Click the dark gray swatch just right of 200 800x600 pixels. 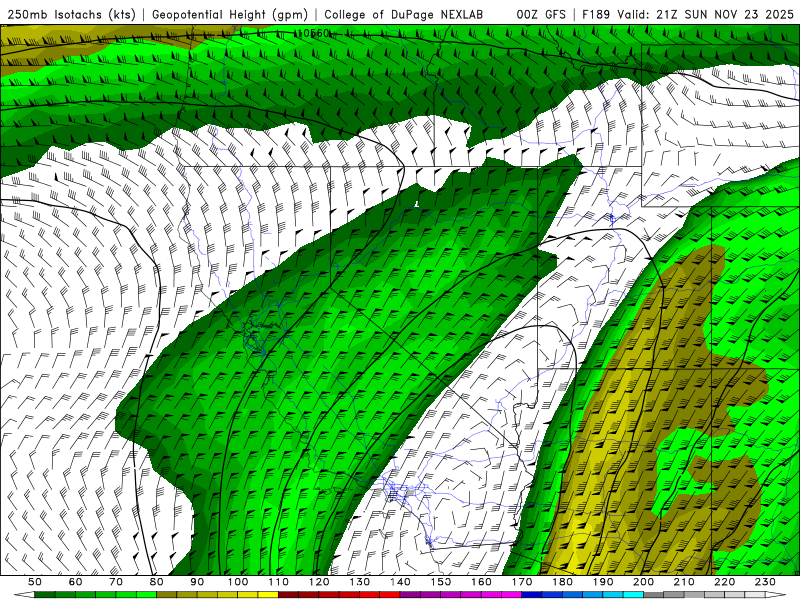(654, 595)
